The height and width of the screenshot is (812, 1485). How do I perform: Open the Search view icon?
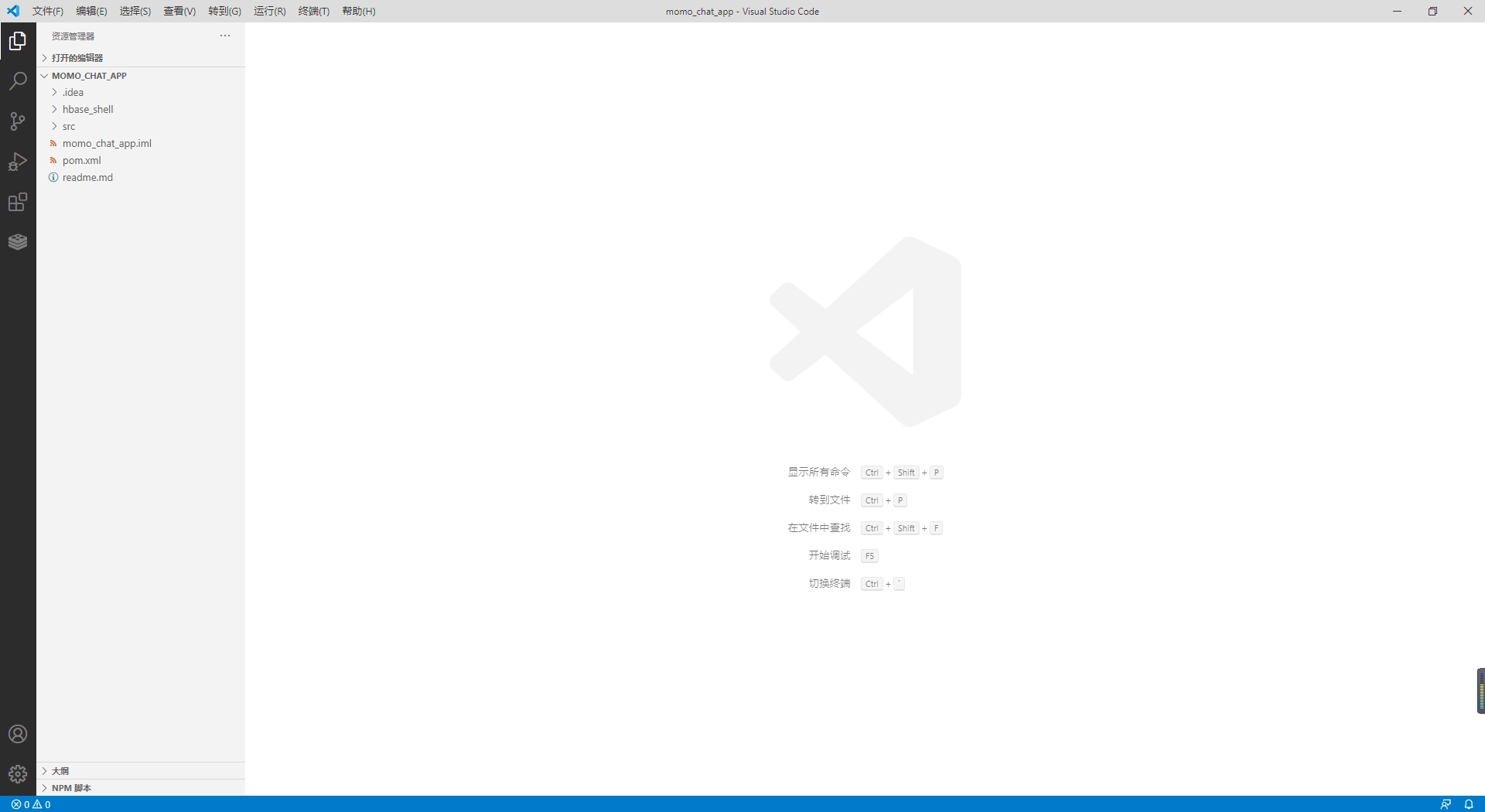click(x=18, y=81)
